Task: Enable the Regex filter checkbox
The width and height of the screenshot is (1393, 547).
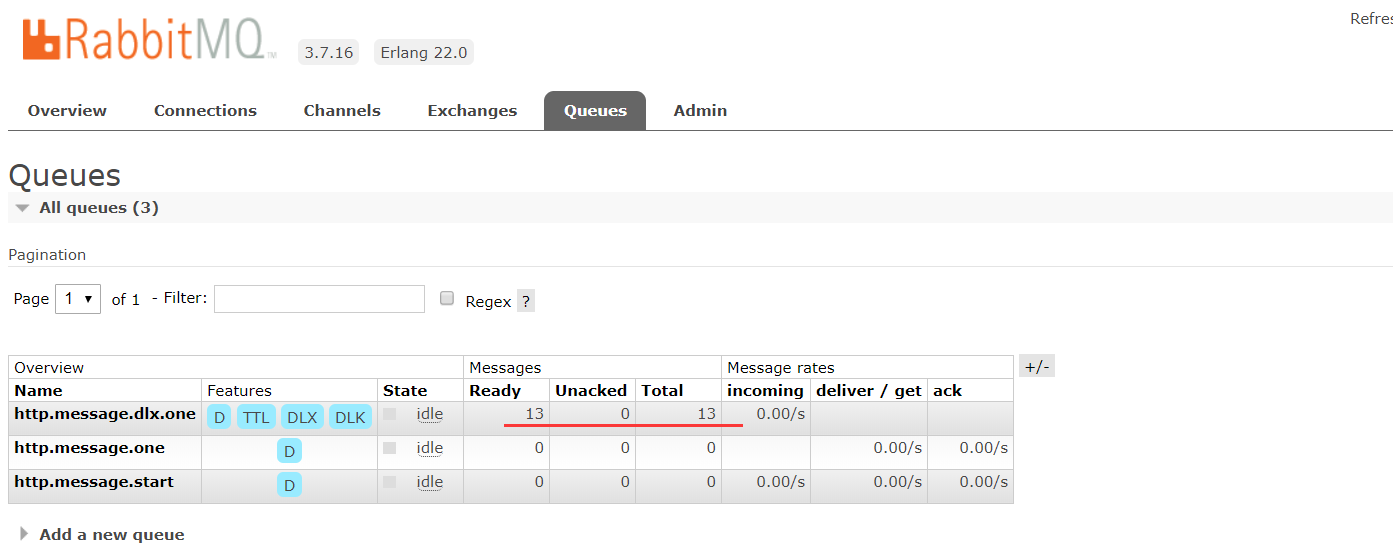Action: [x=447, y=298]
